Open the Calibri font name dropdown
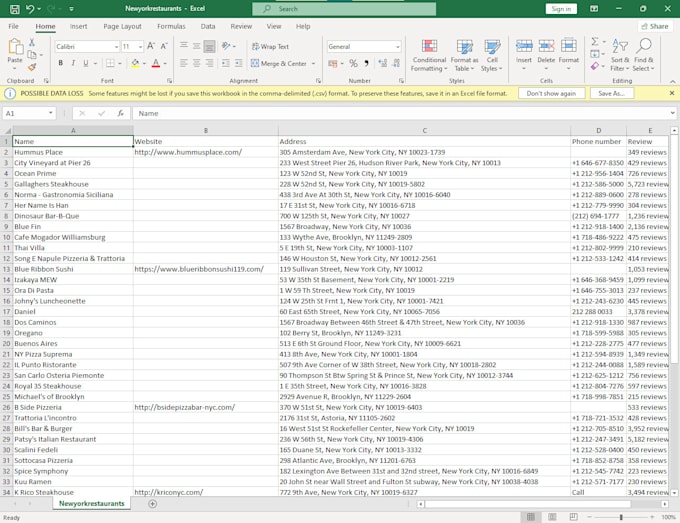 pyautogui.click(x=116, y=46)
